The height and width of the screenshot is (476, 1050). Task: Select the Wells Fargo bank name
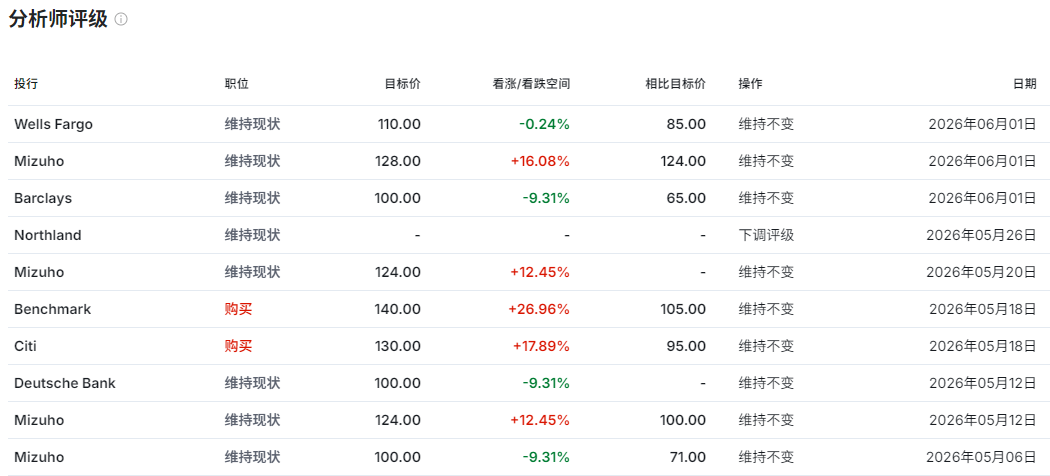[x=54, y=124]
